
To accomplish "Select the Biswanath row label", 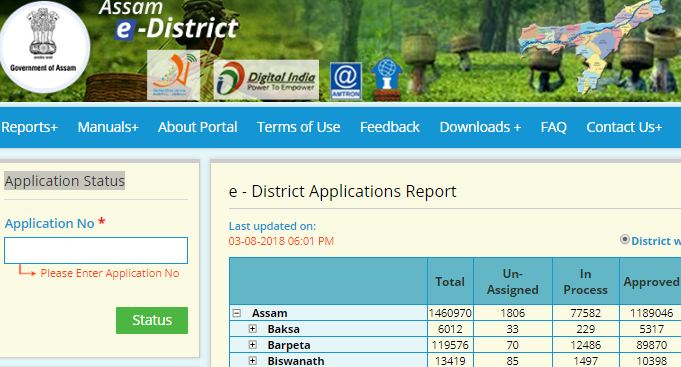I will (296, 361).
